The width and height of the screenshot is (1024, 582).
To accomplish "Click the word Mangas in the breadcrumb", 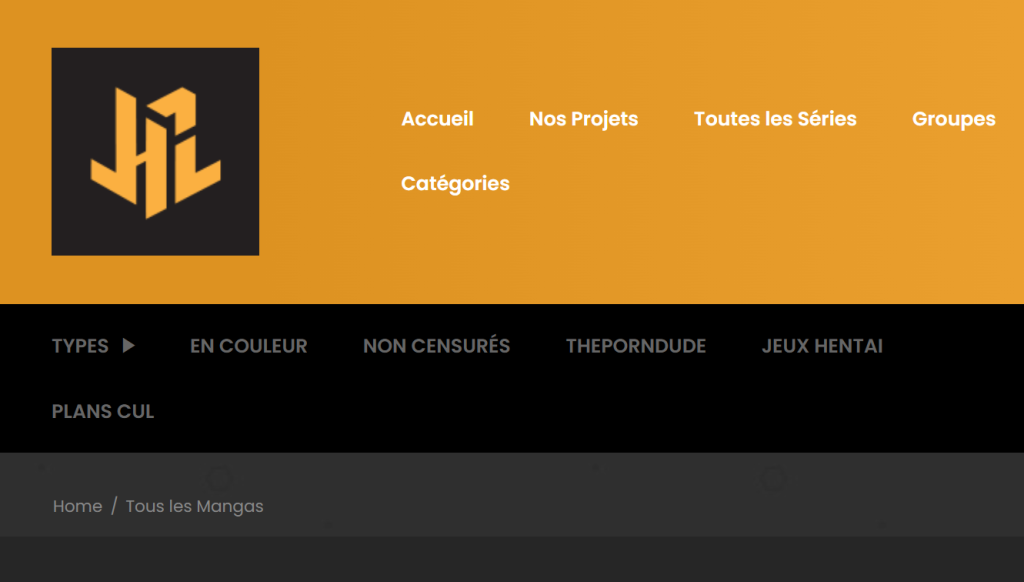I will [230, 506].
